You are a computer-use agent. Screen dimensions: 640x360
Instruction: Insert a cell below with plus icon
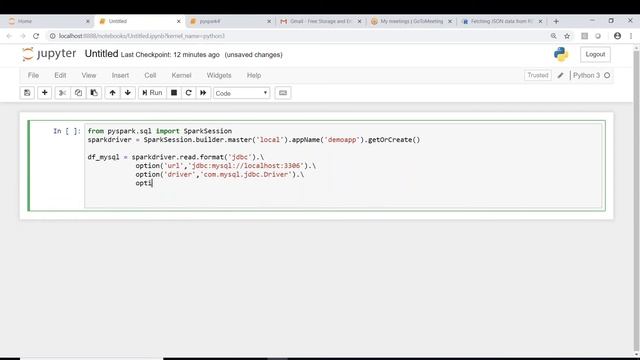[44, 93]
